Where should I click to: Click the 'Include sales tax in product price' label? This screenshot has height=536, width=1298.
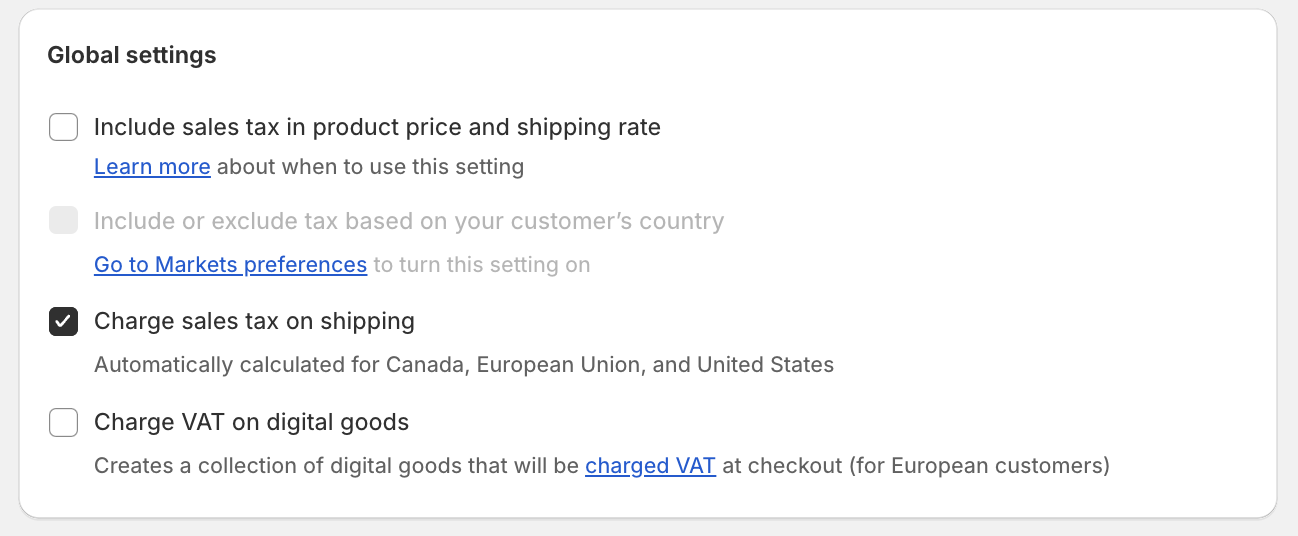point(377,128)
